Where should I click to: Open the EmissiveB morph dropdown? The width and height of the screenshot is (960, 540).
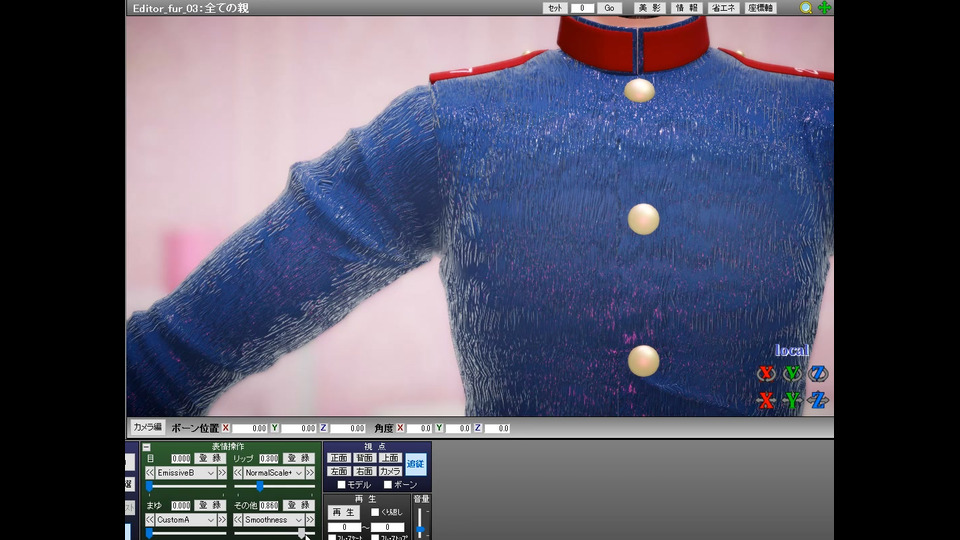186,473
